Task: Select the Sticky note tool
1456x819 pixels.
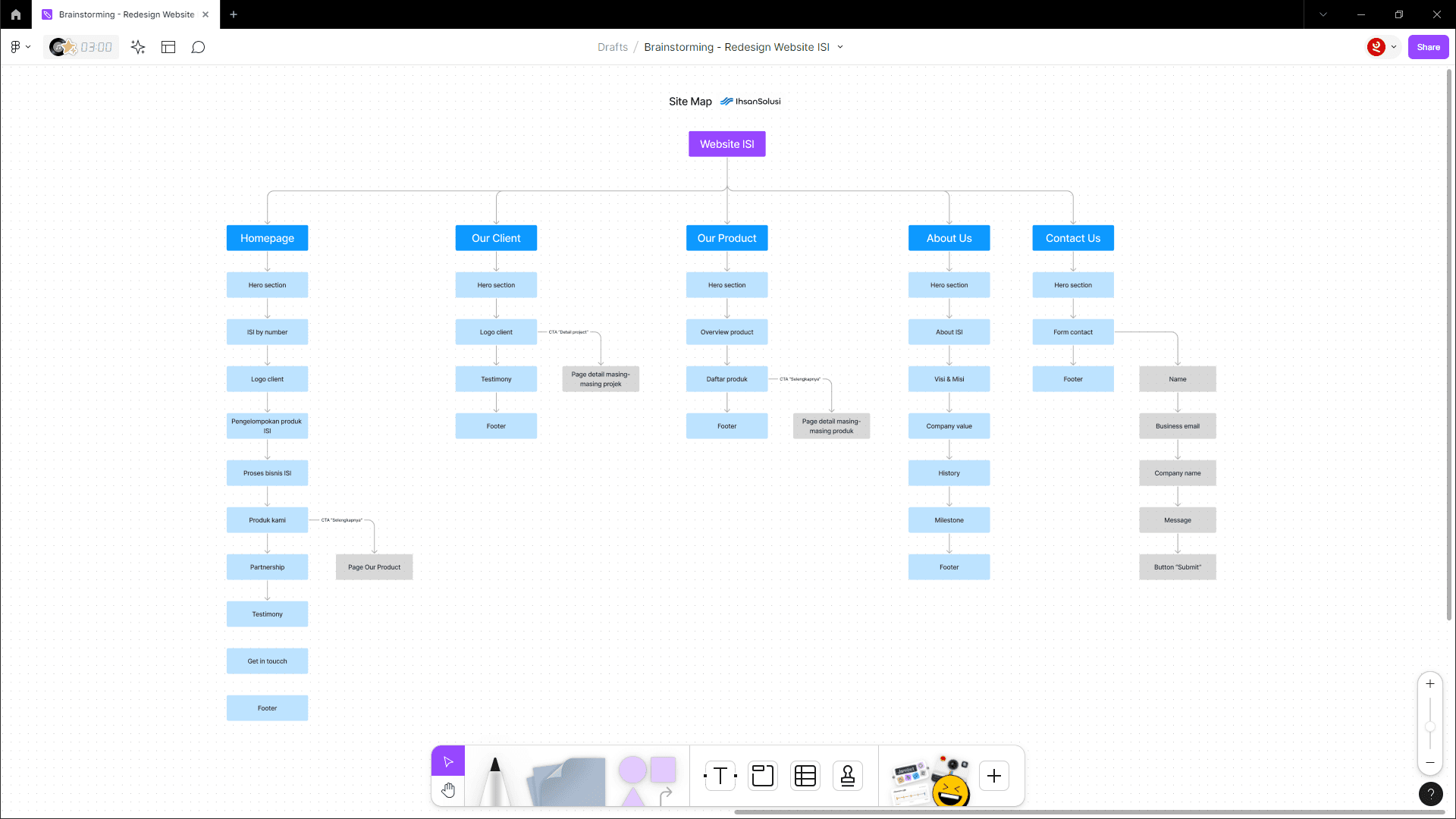Action: pos(569,781)
